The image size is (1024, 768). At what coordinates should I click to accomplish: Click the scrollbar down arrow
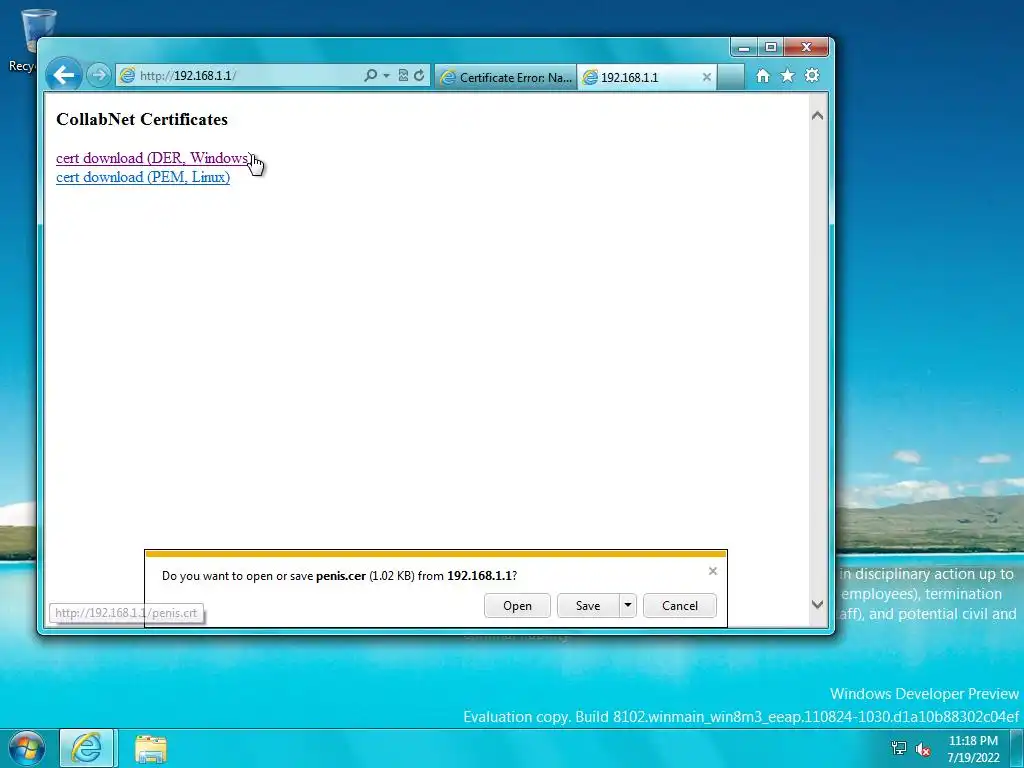coord(817,605)
